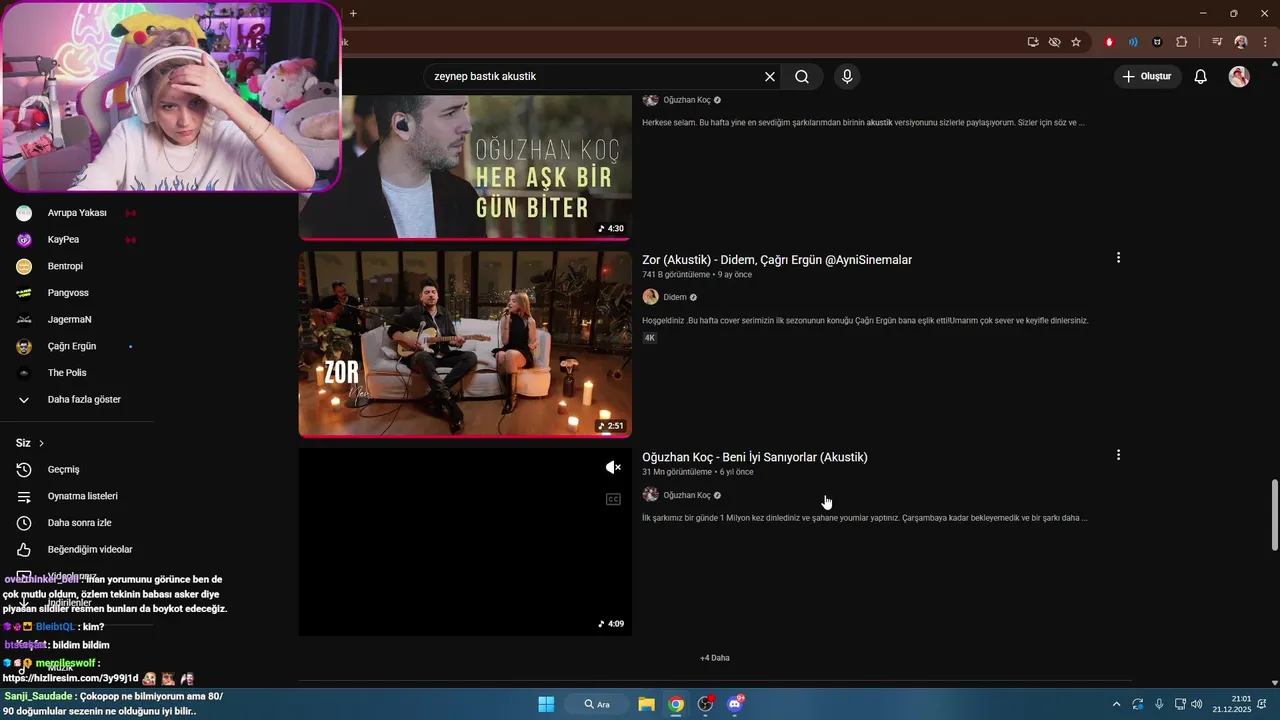
Task: Open the YouTube account avatar menu
Action: [1239, 76]
